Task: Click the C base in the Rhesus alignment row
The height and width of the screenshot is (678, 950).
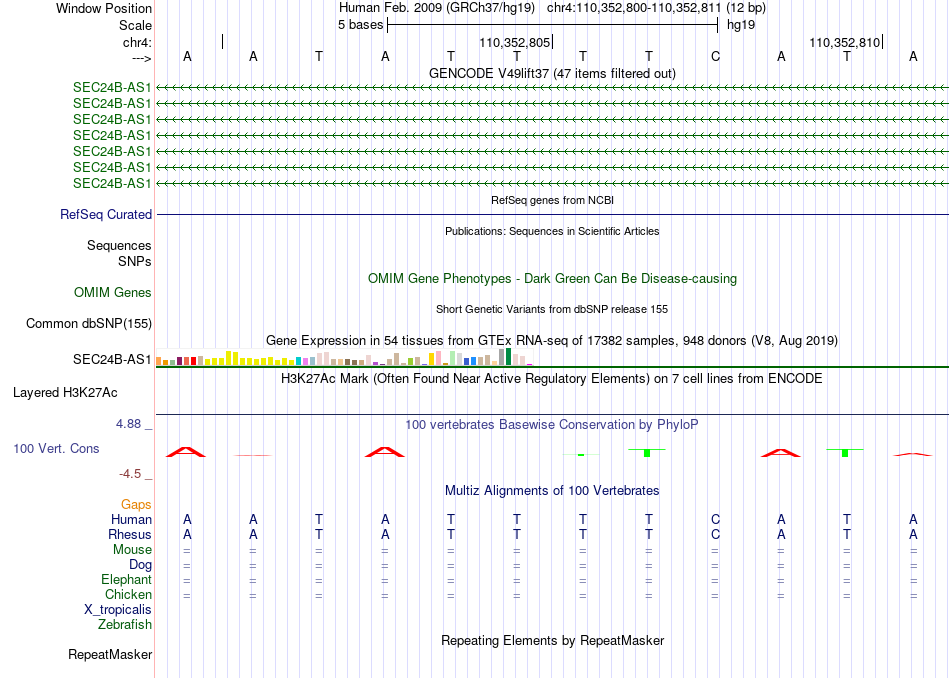Action: pyautogui.click(x=715, y=534)
